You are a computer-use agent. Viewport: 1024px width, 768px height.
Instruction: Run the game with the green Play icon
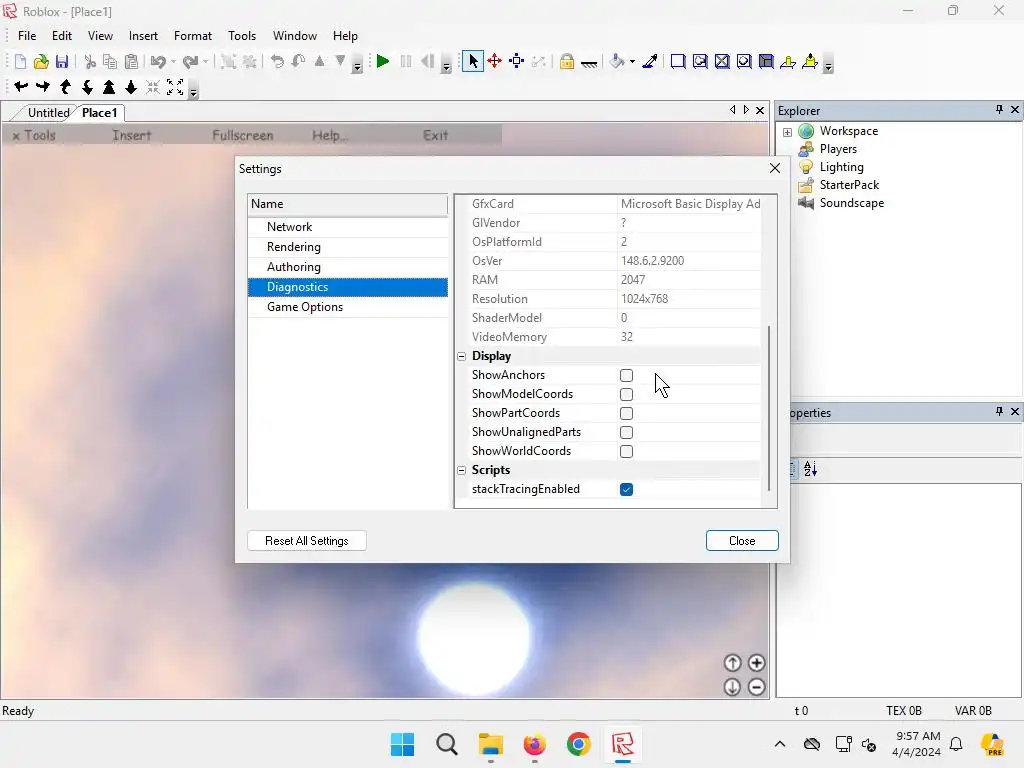[x=383, y=61]
